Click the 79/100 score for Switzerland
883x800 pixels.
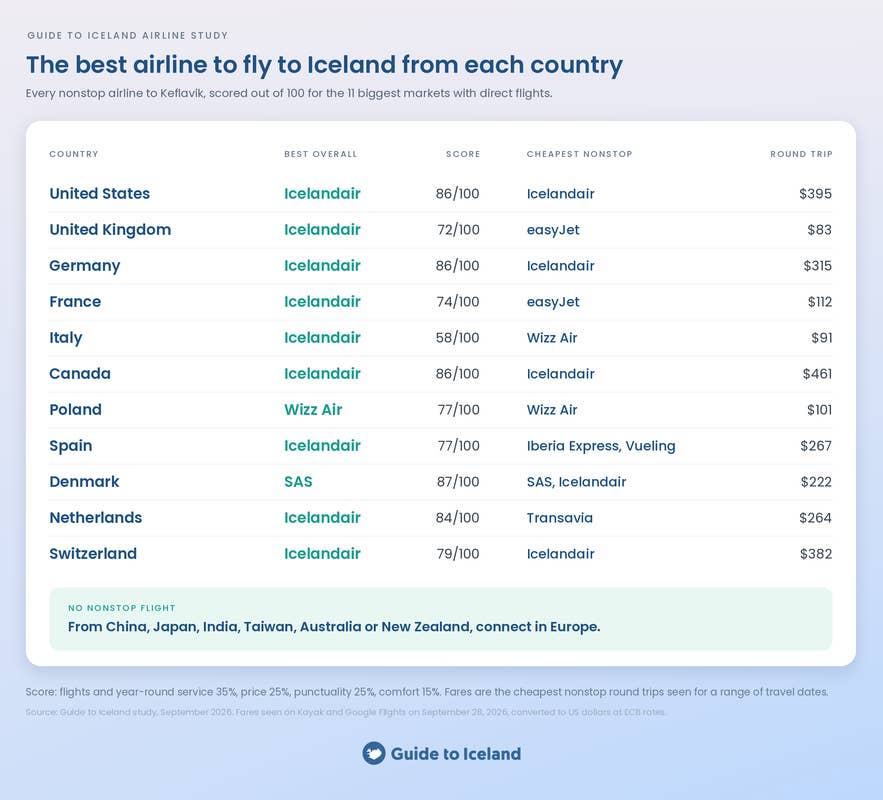point(458,554)
